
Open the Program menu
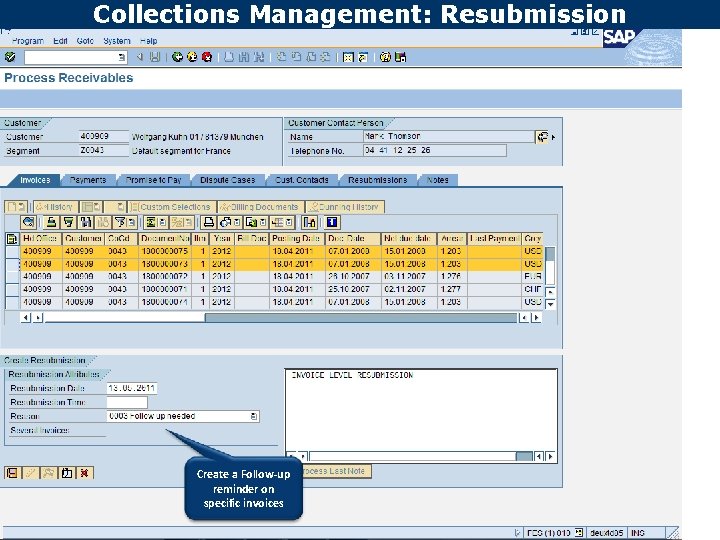click(28, 41)
